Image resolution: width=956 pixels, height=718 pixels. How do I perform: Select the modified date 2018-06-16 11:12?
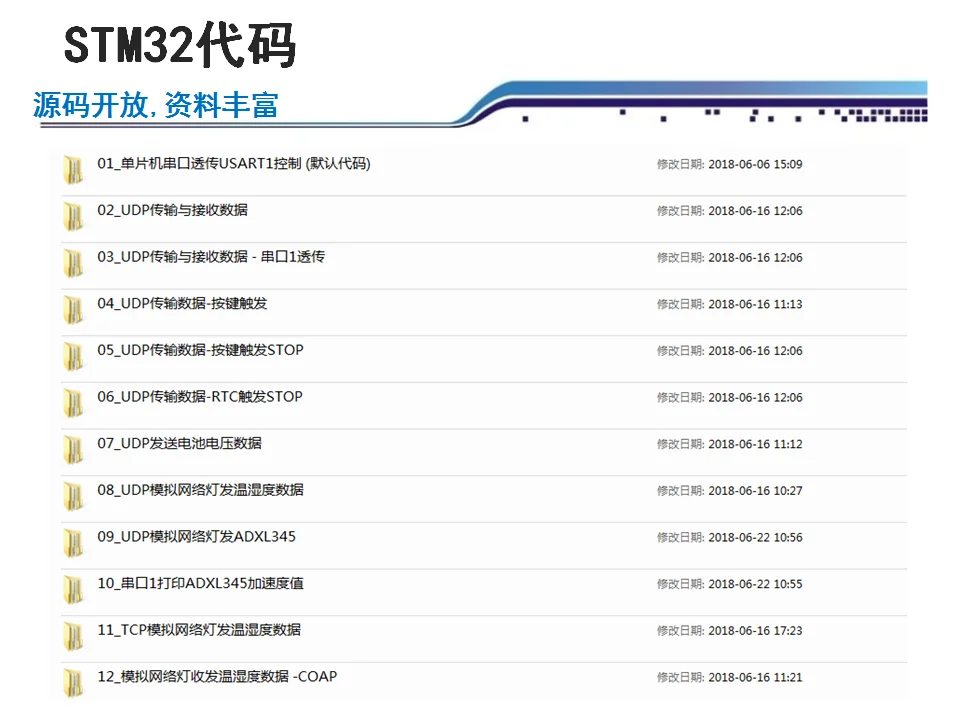[755, 444]
